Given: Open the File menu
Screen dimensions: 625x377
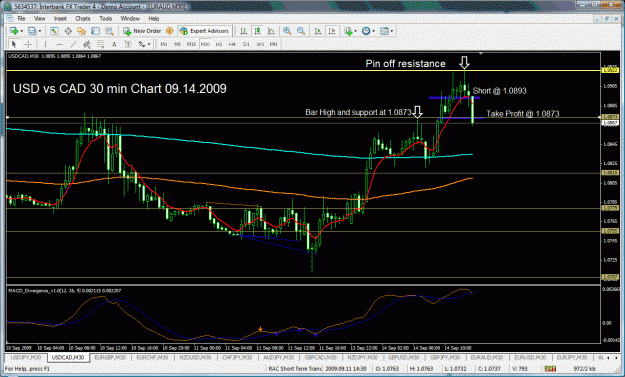Looking at the screenshot, I should [x=21, y=18].
